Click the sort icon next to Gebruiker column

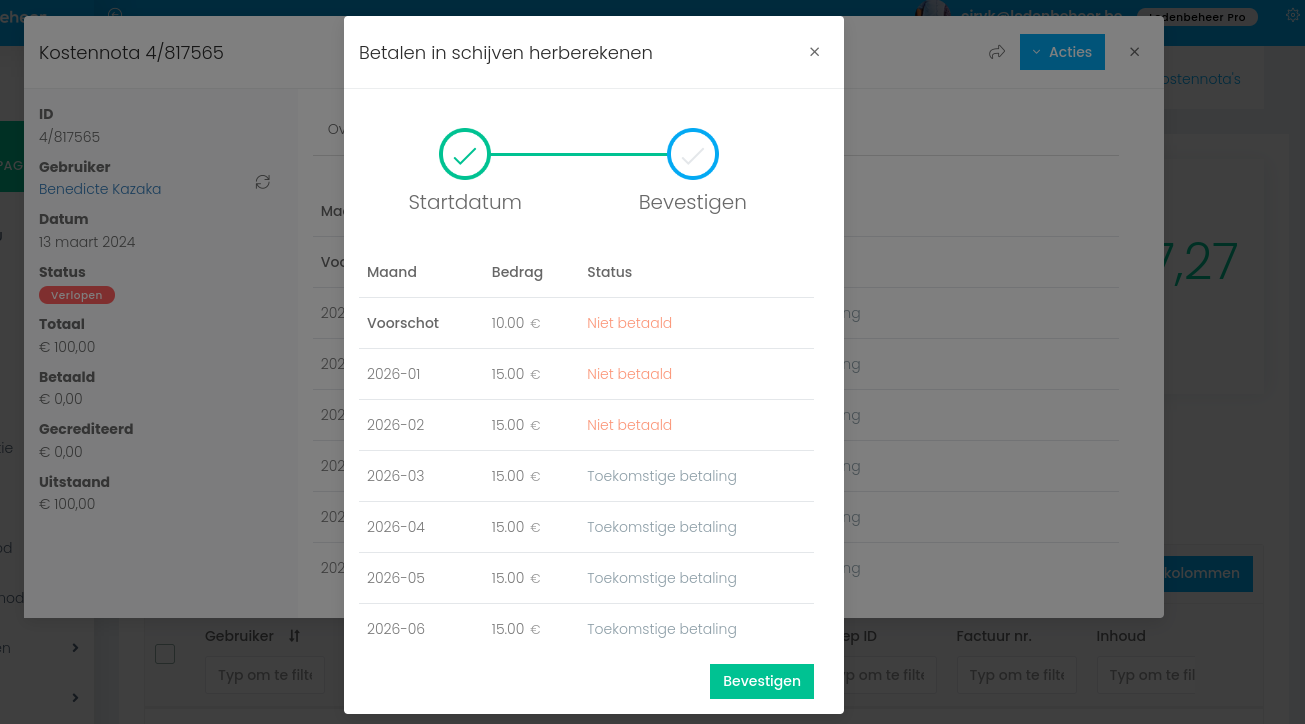[x=294, y=636]
